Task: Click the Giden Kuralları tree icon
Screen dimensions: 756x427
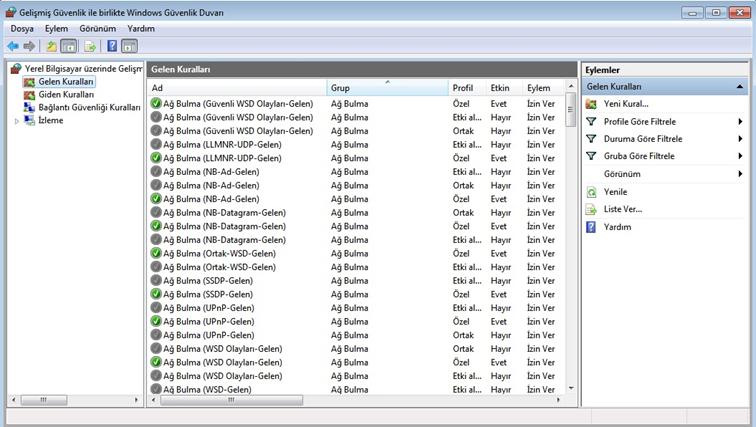Action: coord(29,95)
